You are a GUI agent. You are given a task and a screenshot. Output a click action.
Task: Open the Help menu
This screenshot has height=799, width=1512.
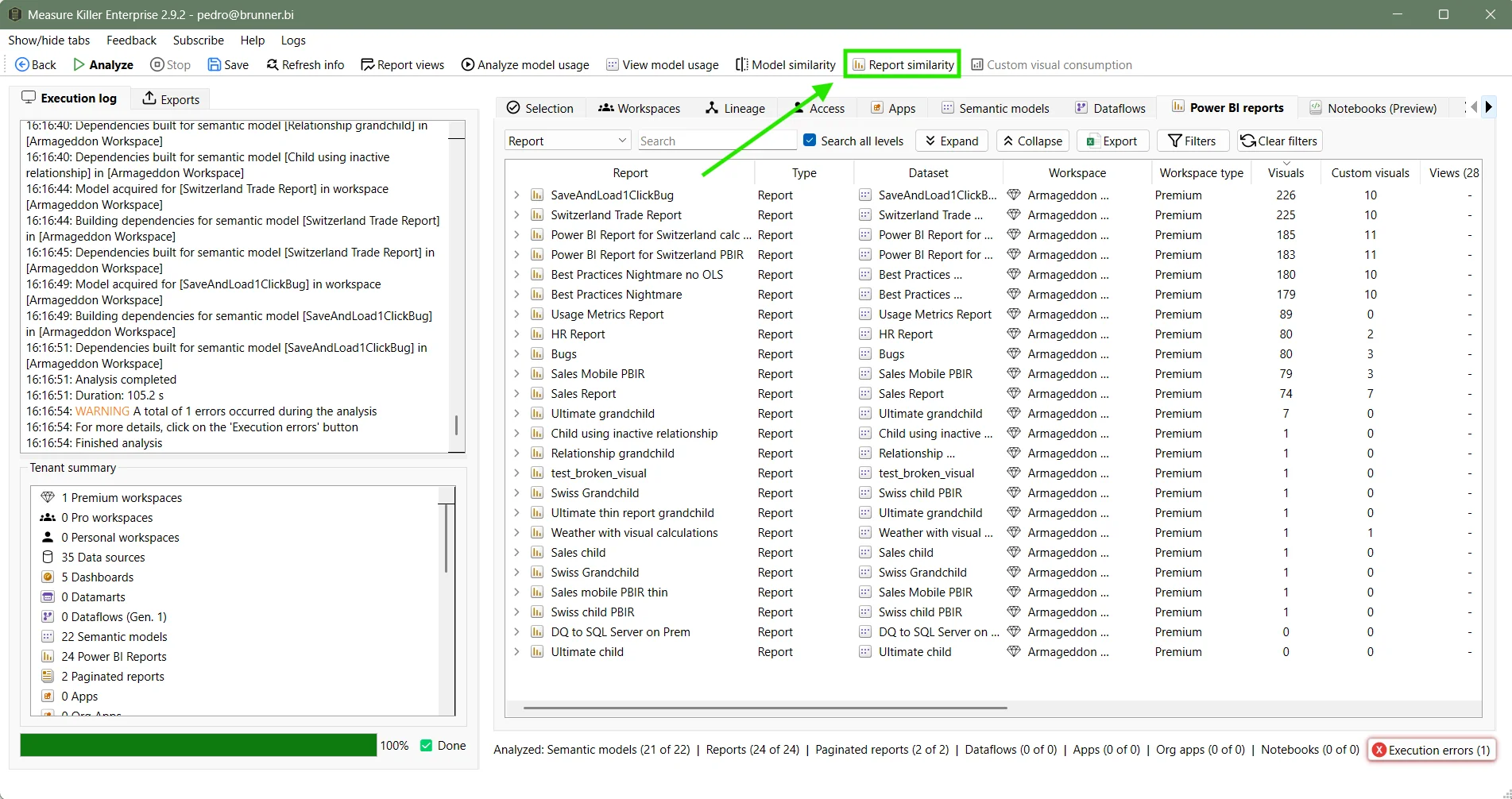pos(253,41)
